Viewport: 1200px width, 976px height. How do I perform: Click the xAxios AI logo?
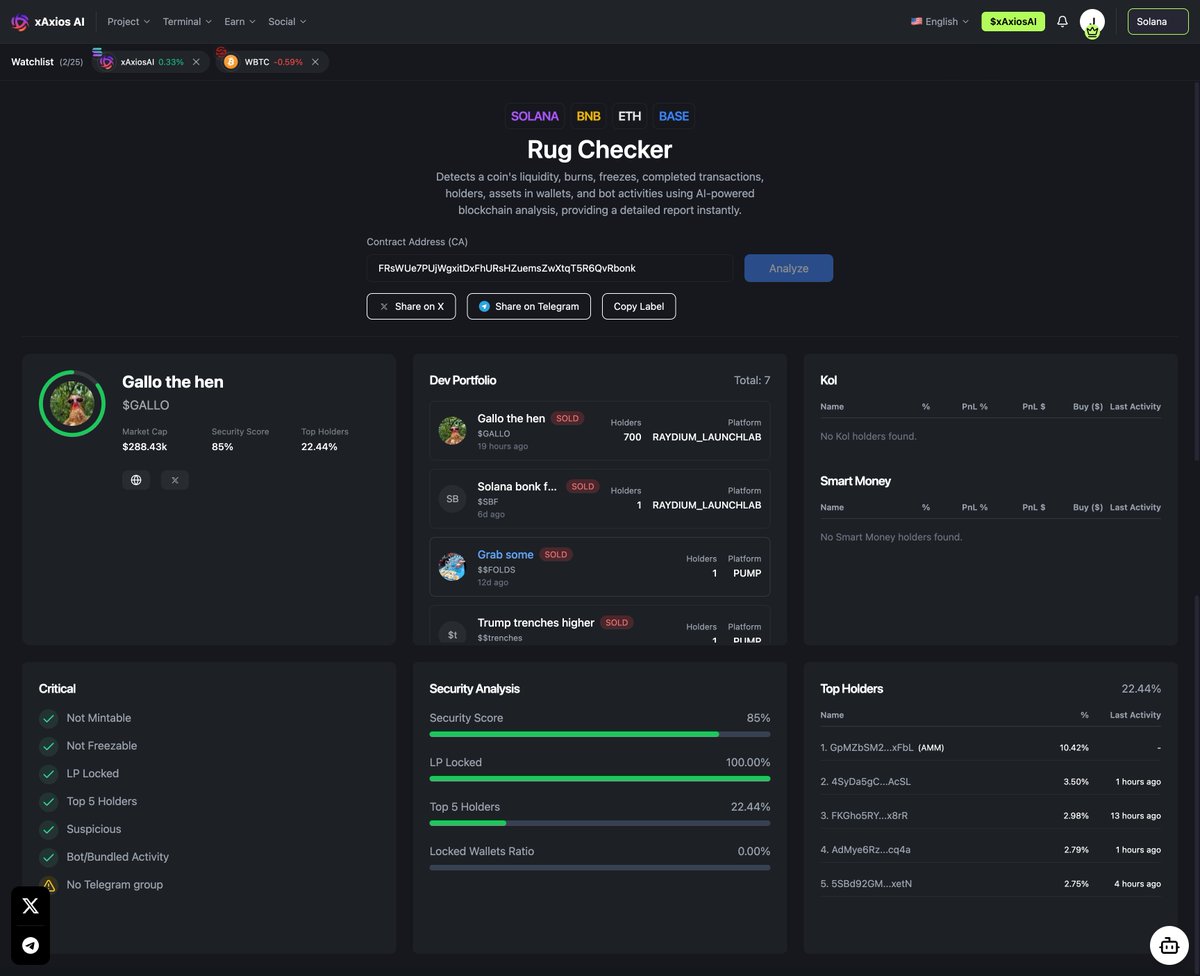point(48,21)
